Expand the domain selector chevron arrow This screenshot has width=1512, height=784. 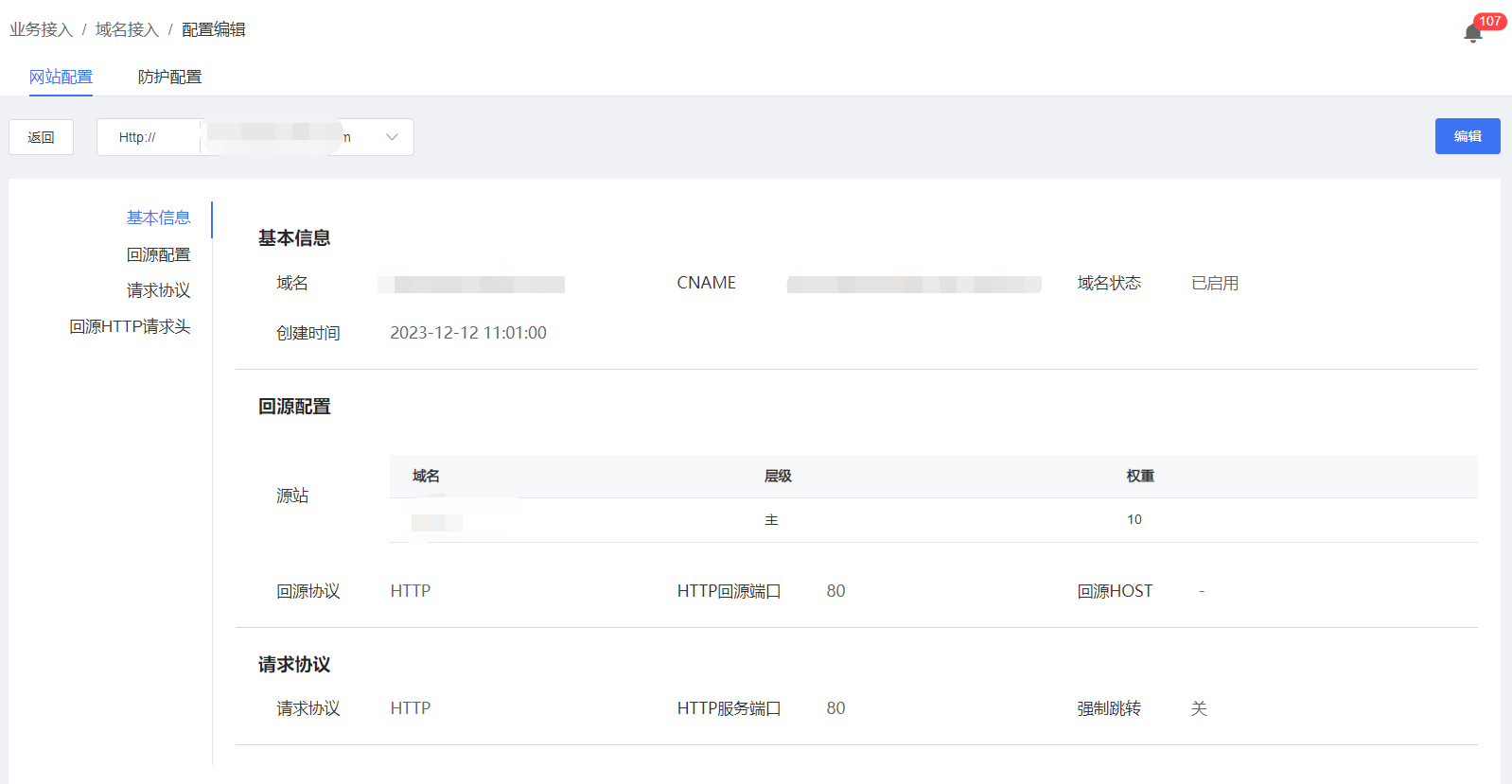tap(392, 137)
